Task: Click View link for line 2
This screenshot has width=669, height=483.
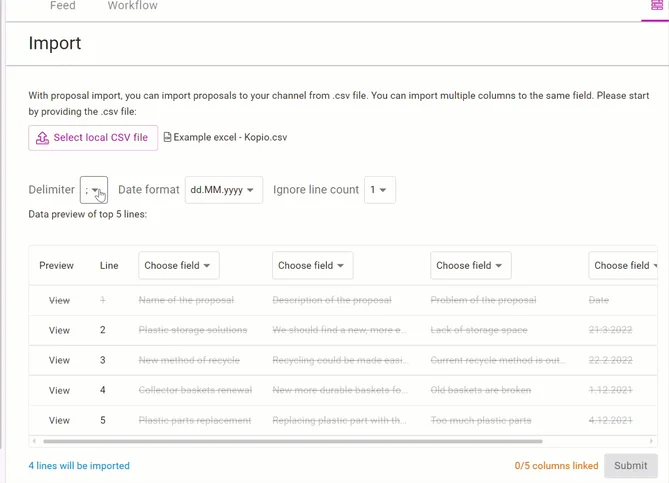Action: click(x=59, y=330)
